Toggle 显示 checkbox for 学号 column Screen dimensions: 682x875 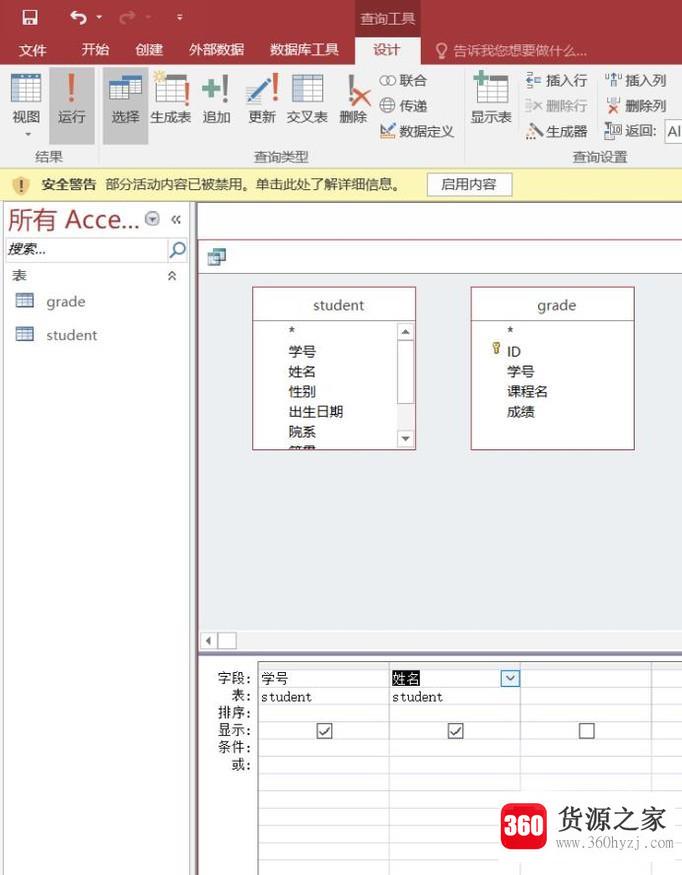click(x=324, y=730)
